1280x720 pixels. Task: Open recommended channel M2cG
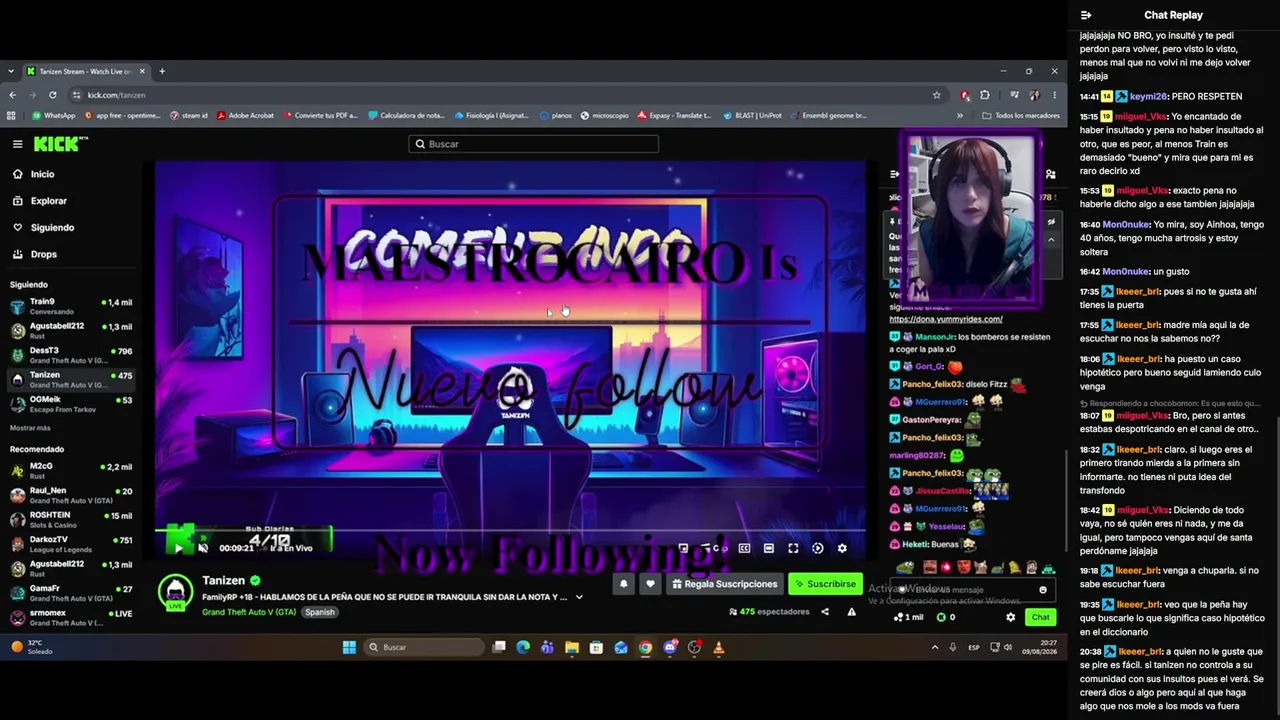point(70,471)
